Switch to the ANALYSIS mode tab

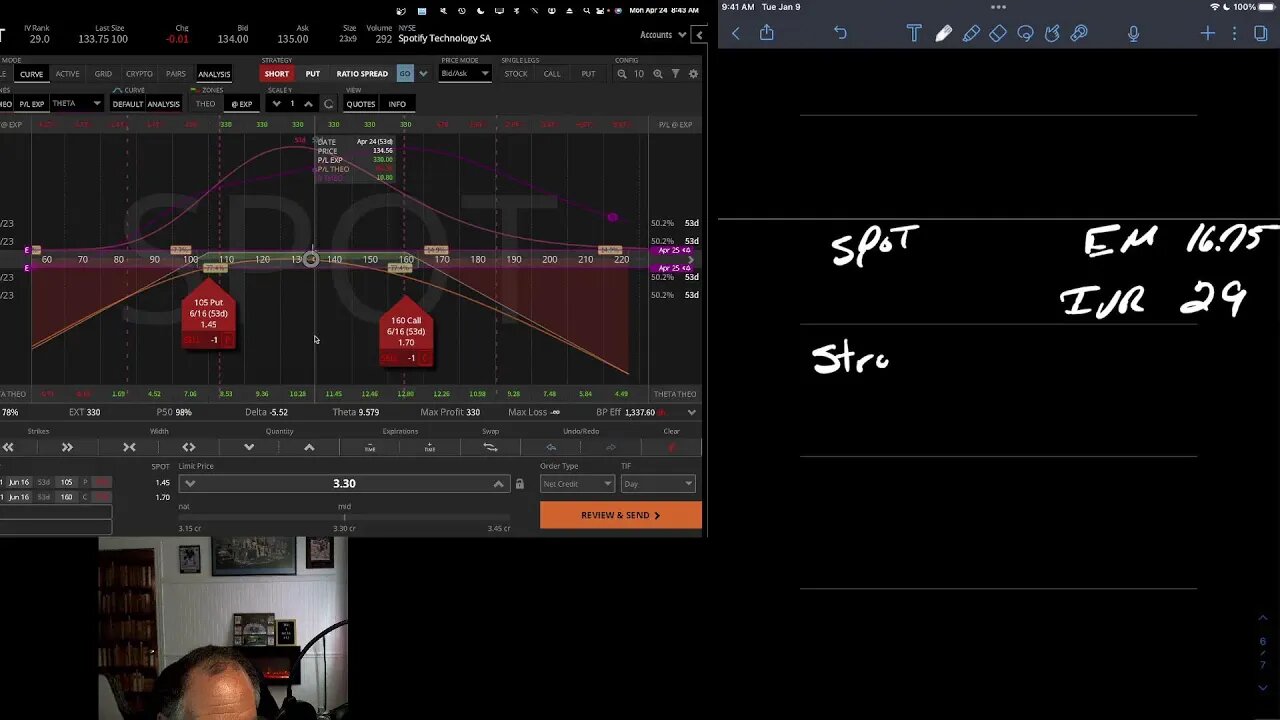point(214,74)
